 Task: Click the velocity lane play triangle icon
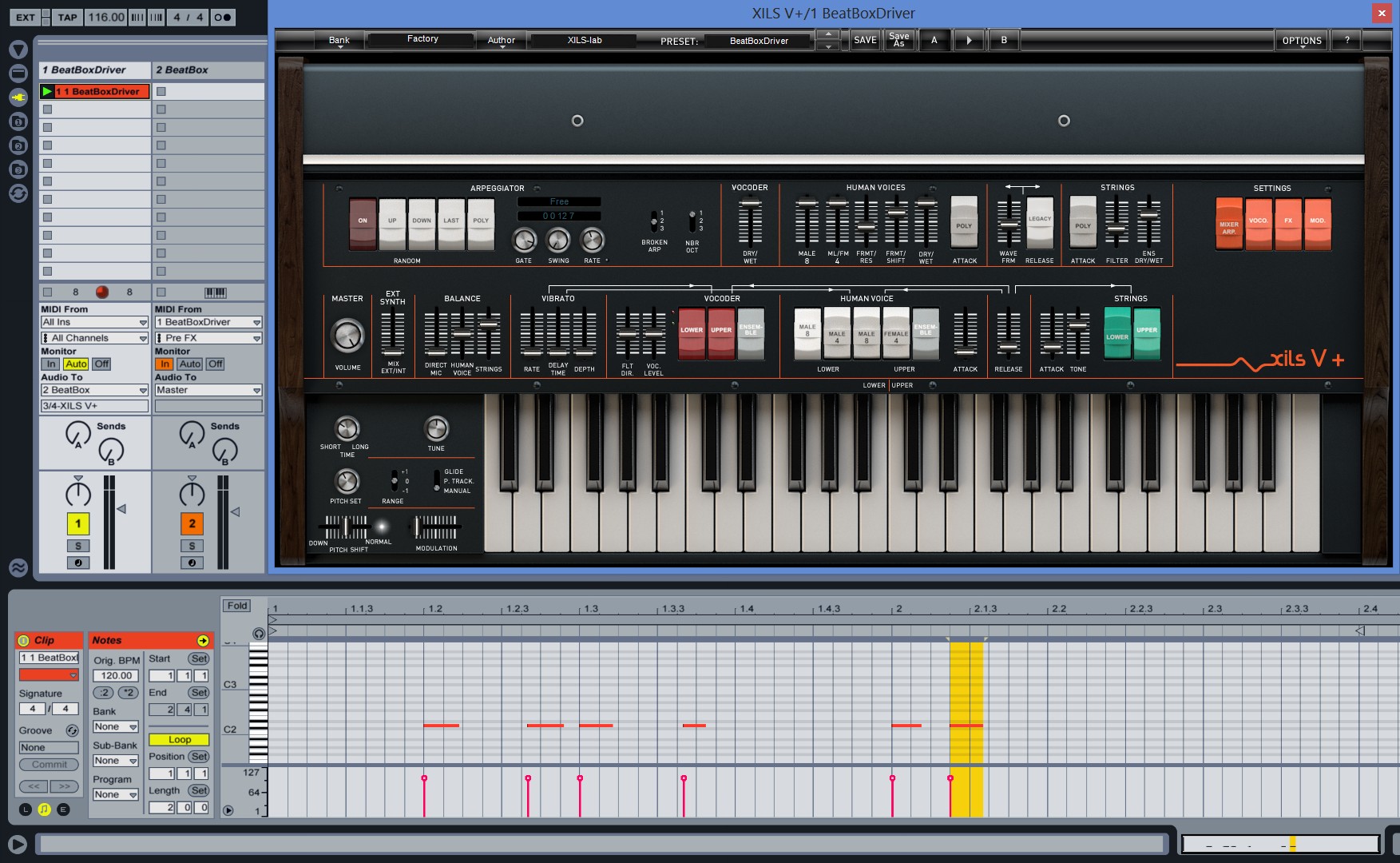(x=228, y=810)
